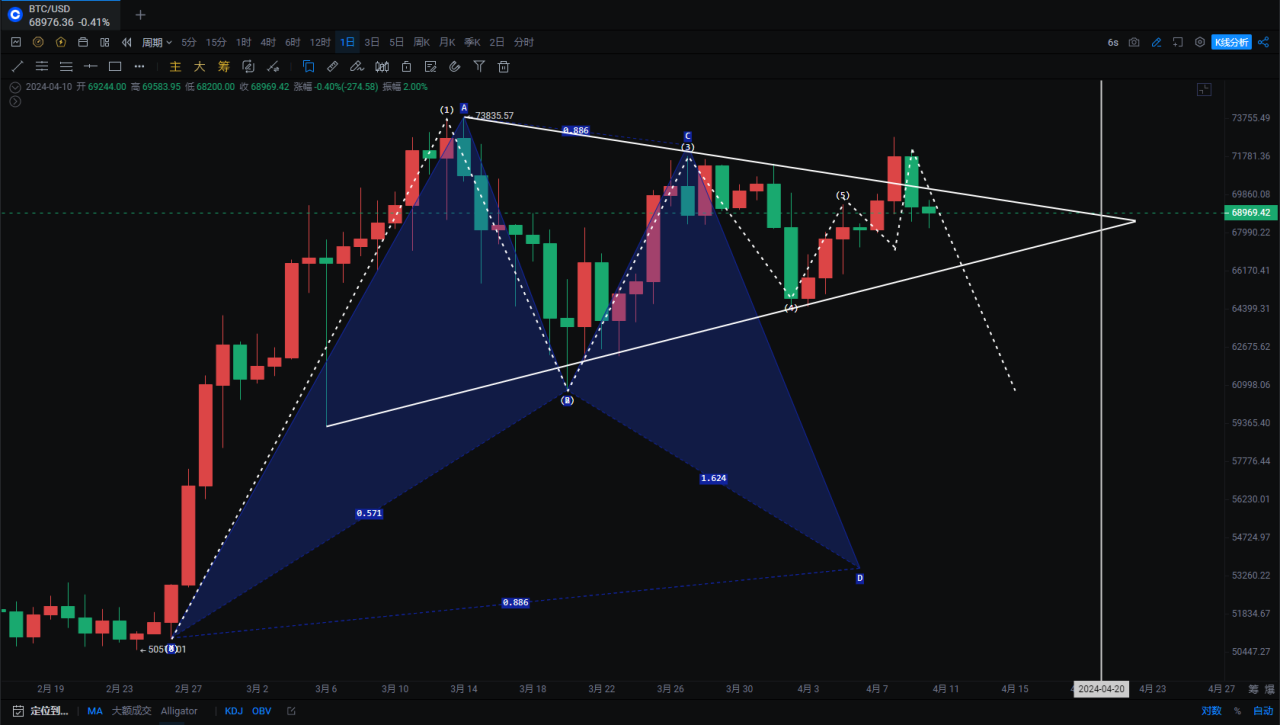Click the 1.624 ratio label
Image resolution: width=1280 pixels, height=725 pixels.
coord(713,478)
